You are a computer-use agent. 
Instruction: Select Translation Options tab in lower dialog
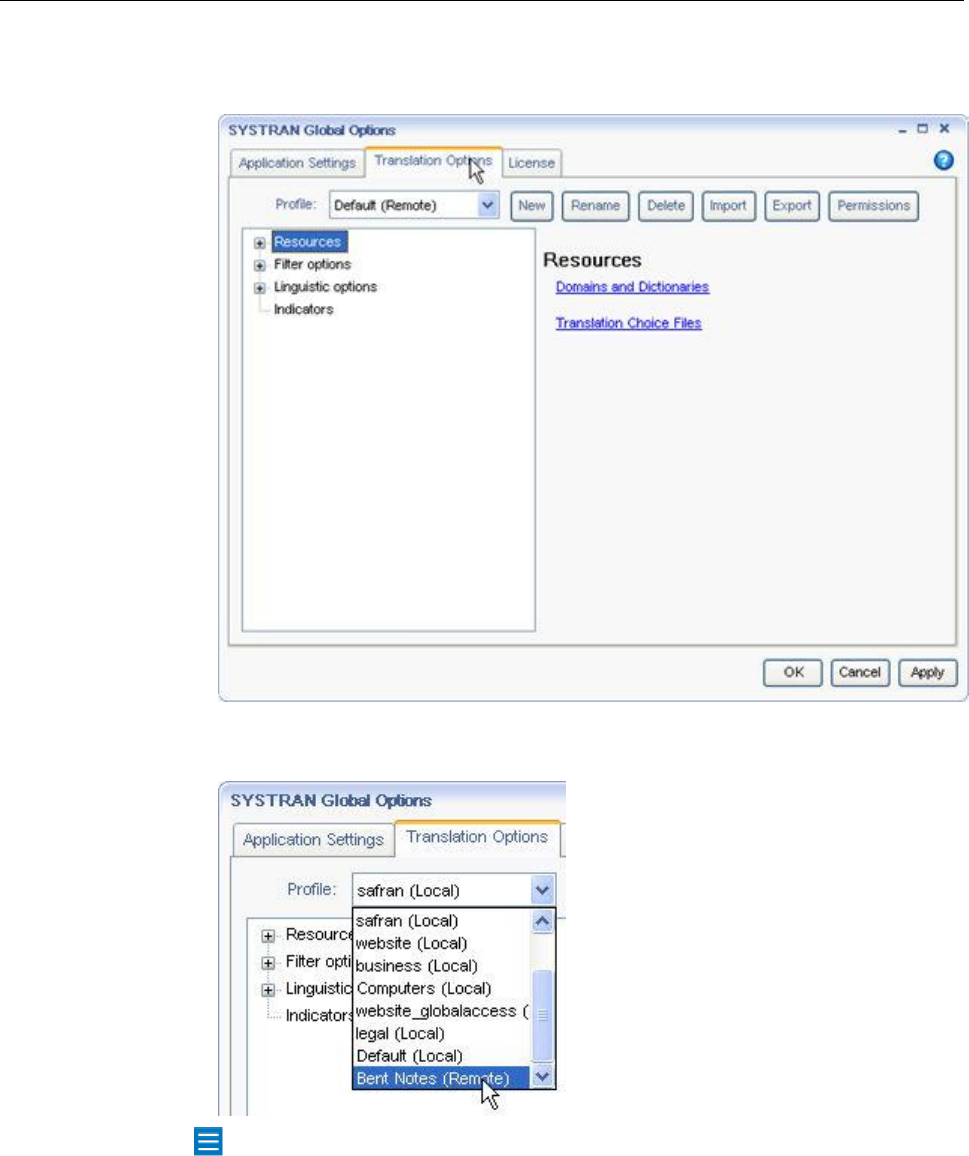[477, 838]
